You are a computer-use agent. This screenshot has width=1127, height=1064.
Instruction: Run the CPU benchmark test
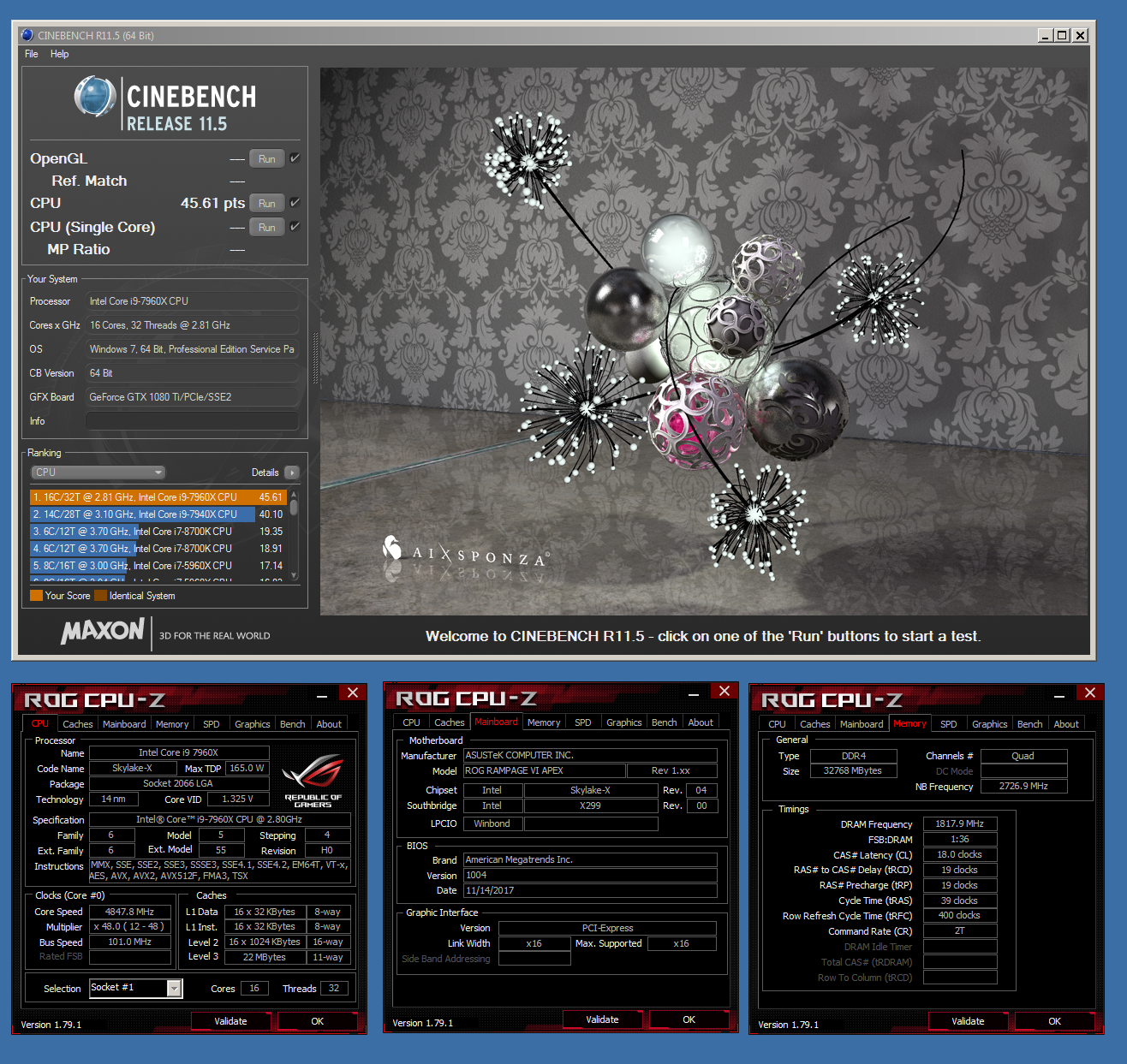[267, 204]
